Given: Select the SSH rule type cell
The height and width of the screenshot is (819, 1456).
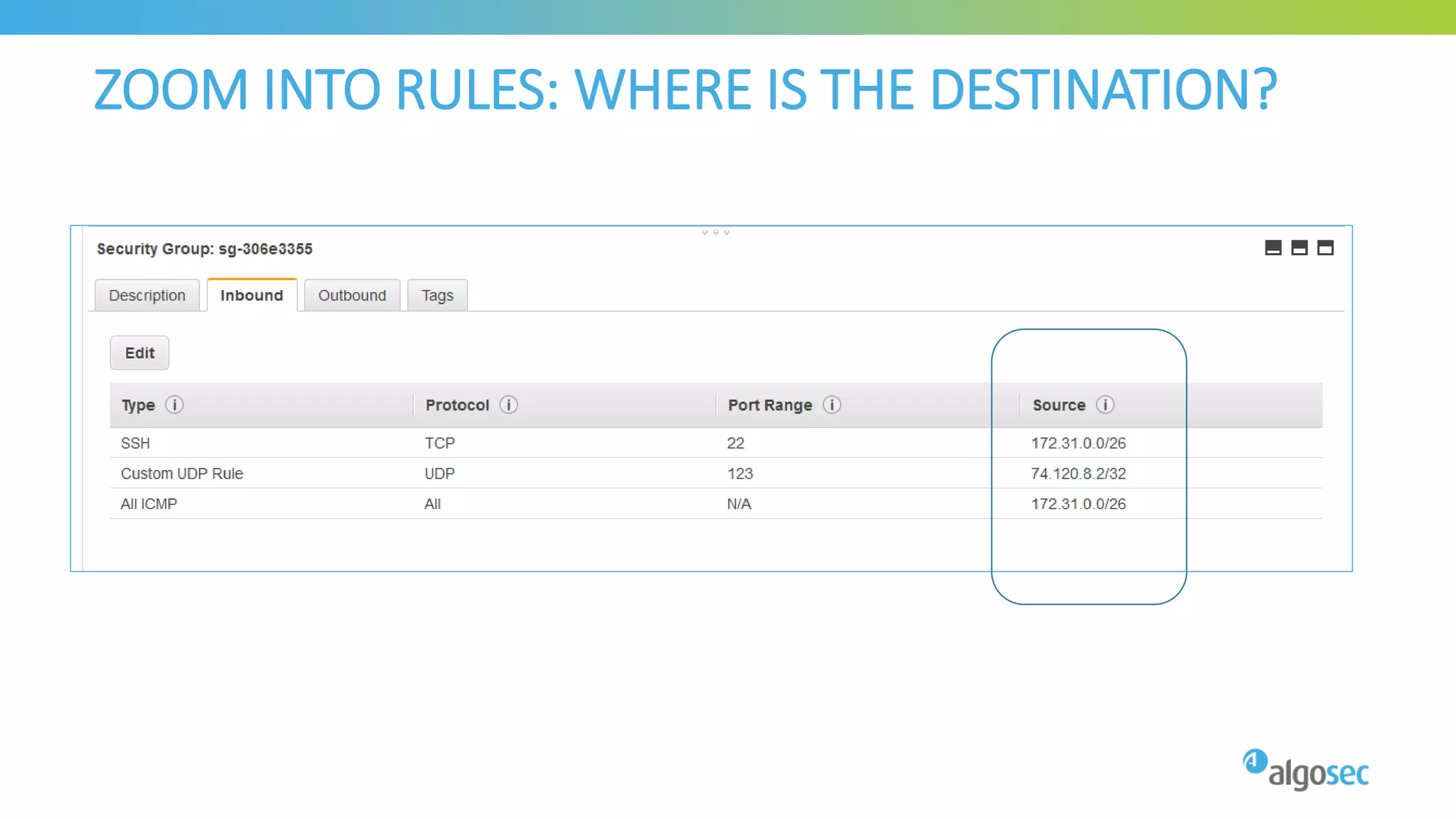Looking at the screenshot, I should pyautogui.click(x=135, y=443).
